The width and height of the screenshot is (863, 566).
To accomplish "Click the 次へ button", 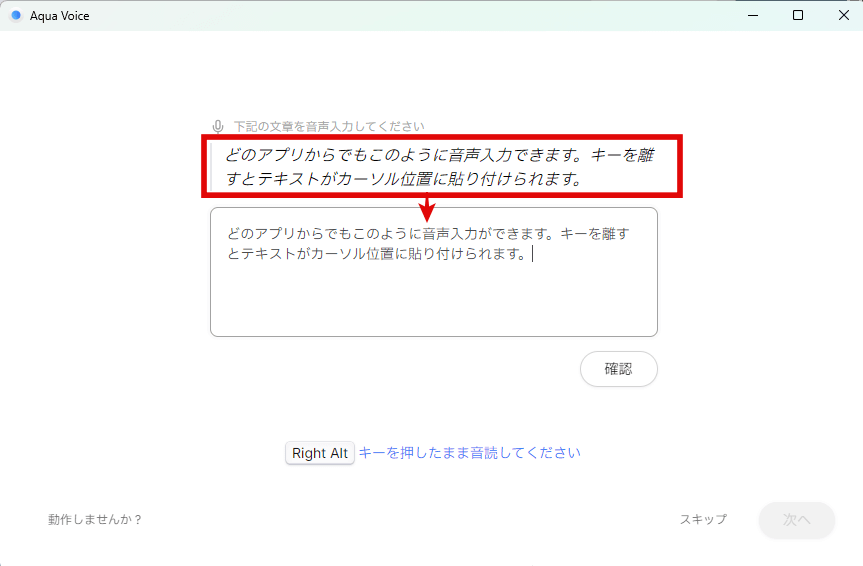I will (796, 520).
